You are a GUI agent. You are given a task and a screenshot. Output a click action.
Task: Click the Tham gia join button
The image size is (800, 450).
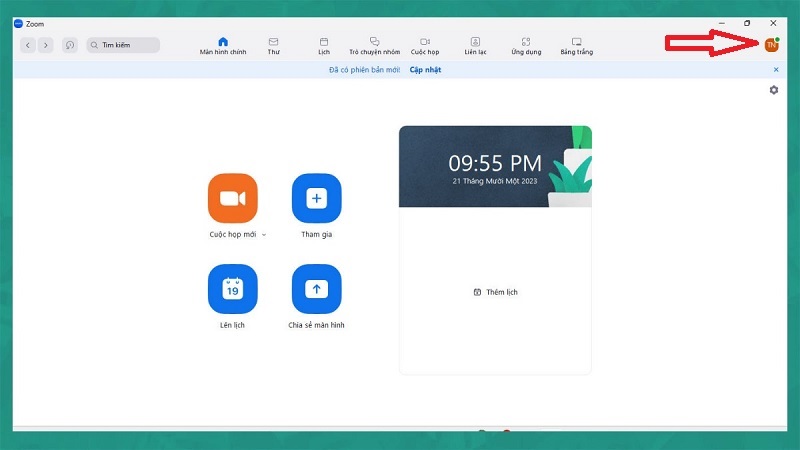click(316, 198)
